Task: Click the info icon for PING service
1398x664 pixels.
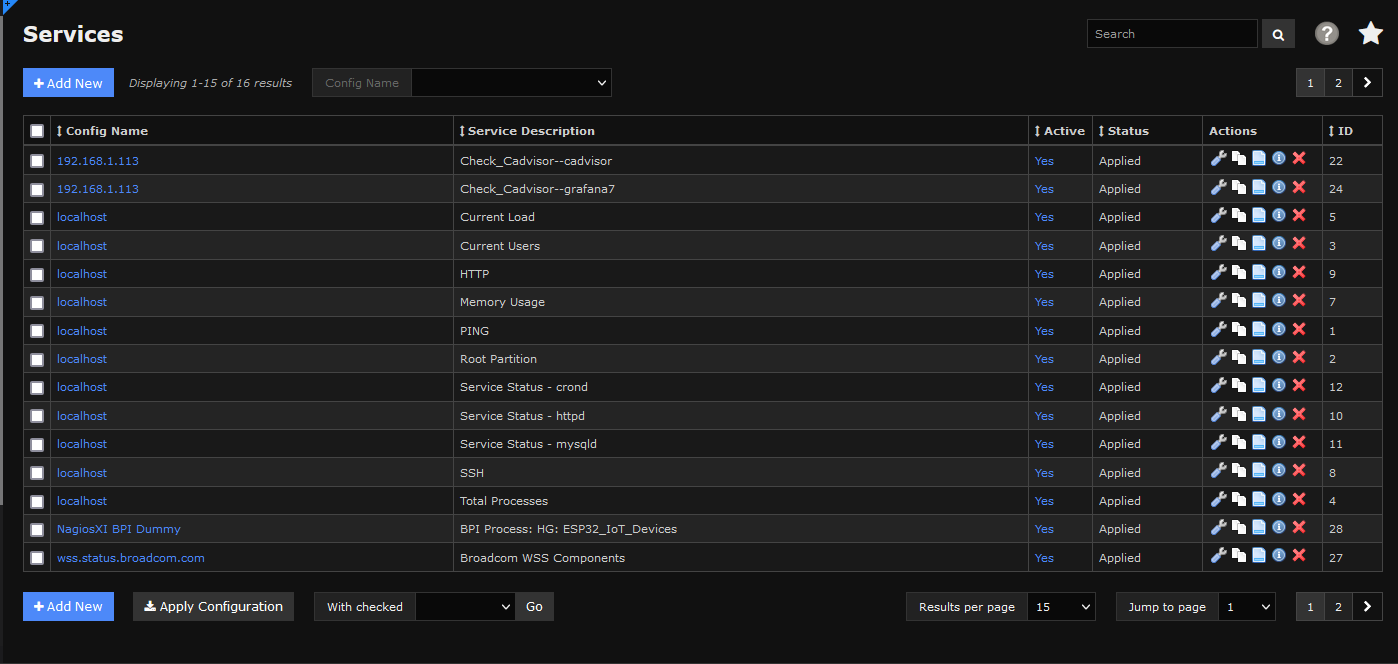Action: (1278, 329)
